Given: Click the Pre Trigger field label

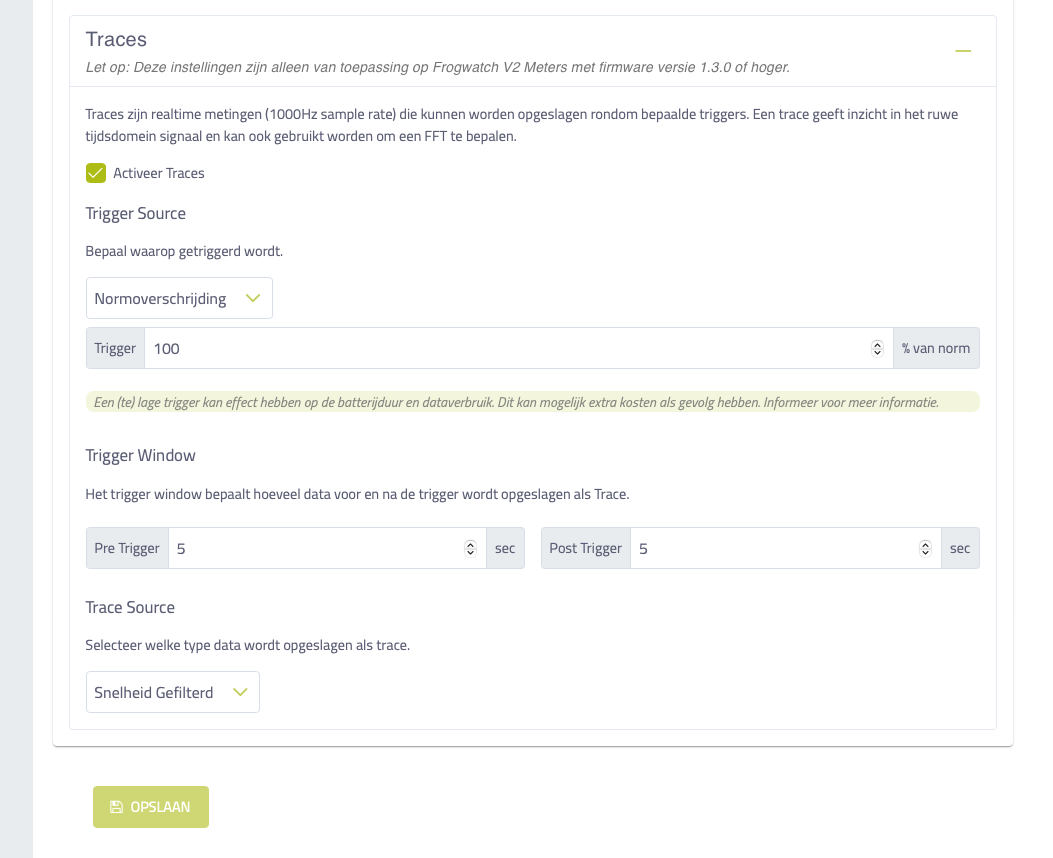Looking at the screenshot, I should pos(127,549).
